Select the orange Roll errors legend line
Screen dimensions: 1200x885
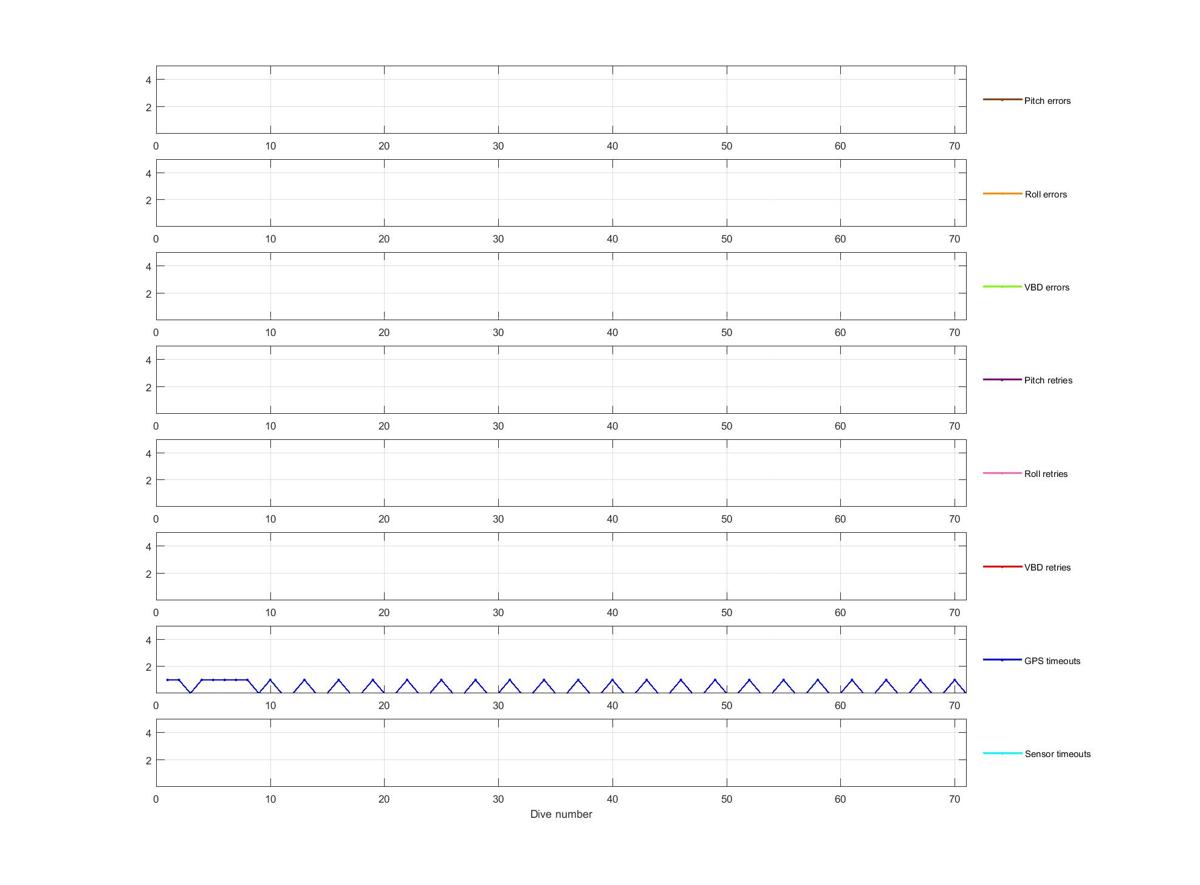(1002, 193)
